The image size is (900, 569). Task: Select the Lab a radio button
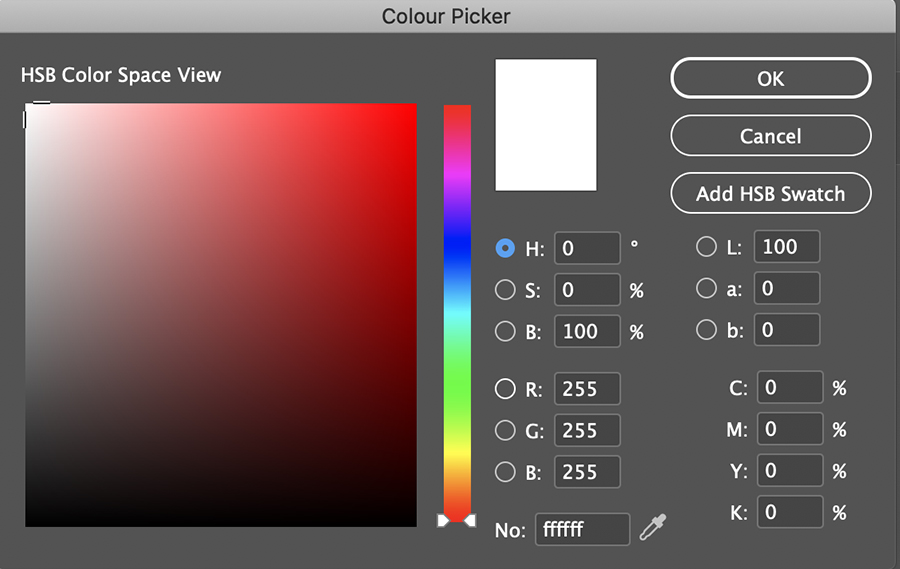pyautogui.click(x=706, y=288)
